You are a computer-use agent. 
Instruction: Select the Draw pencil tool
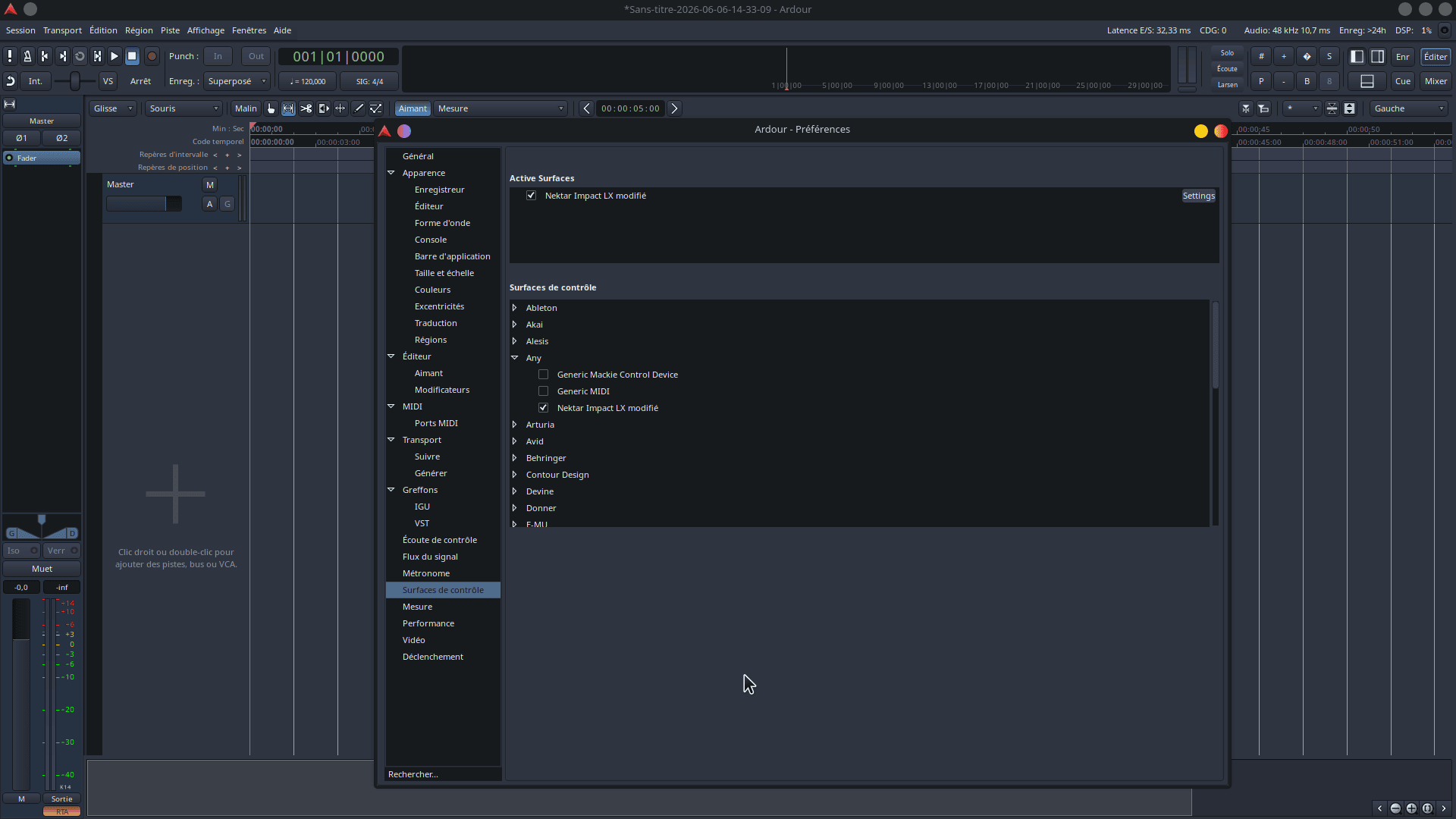coord(358,108)
